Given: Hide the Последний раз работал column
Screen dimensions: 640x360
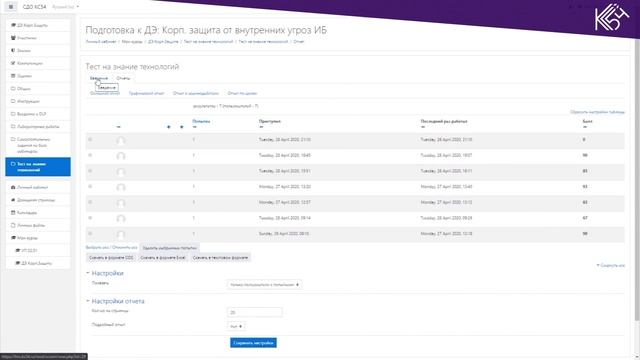Looking at the screenshot, I should click(423, 127).
